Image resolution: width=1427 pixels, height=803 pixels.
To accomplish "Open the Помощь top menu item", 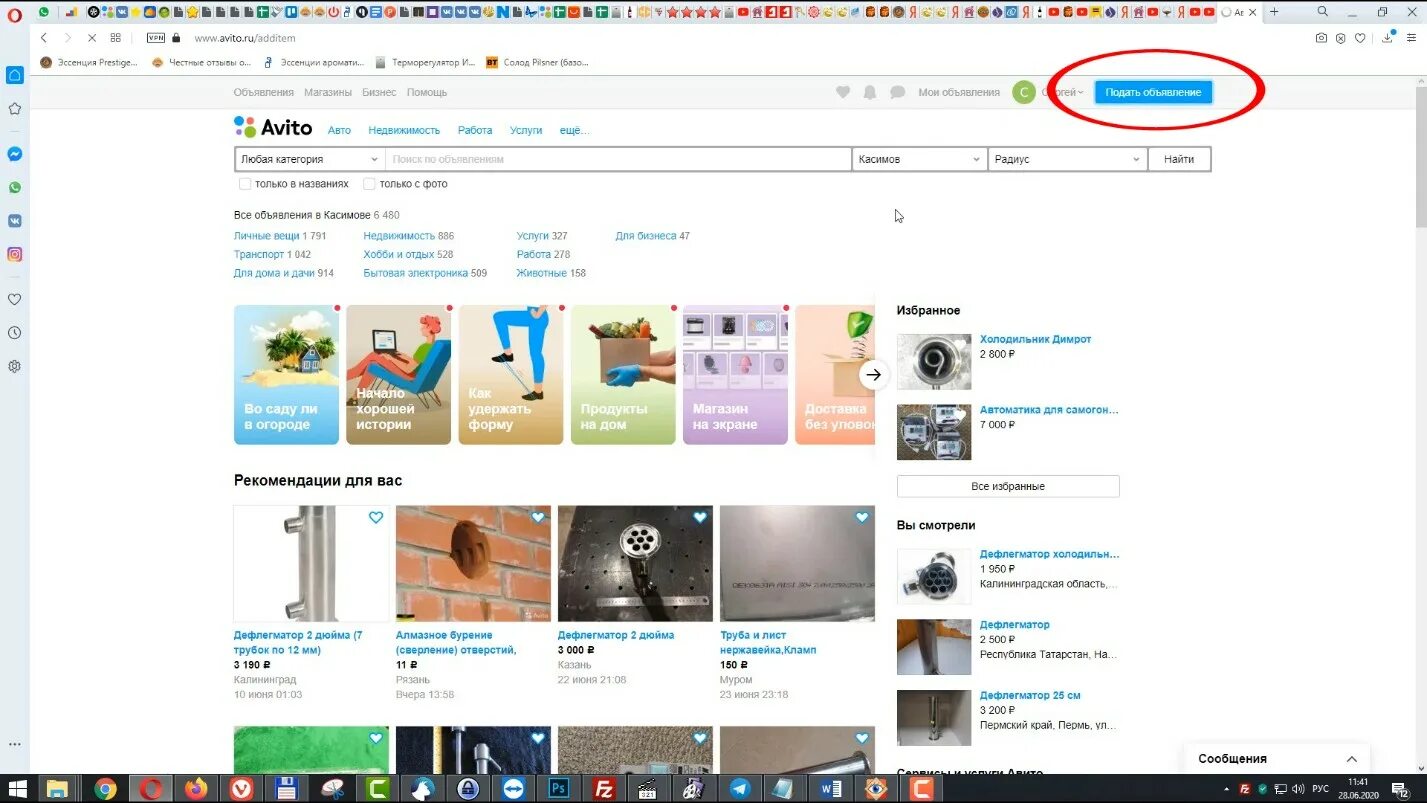I will [x=427, y=92].
